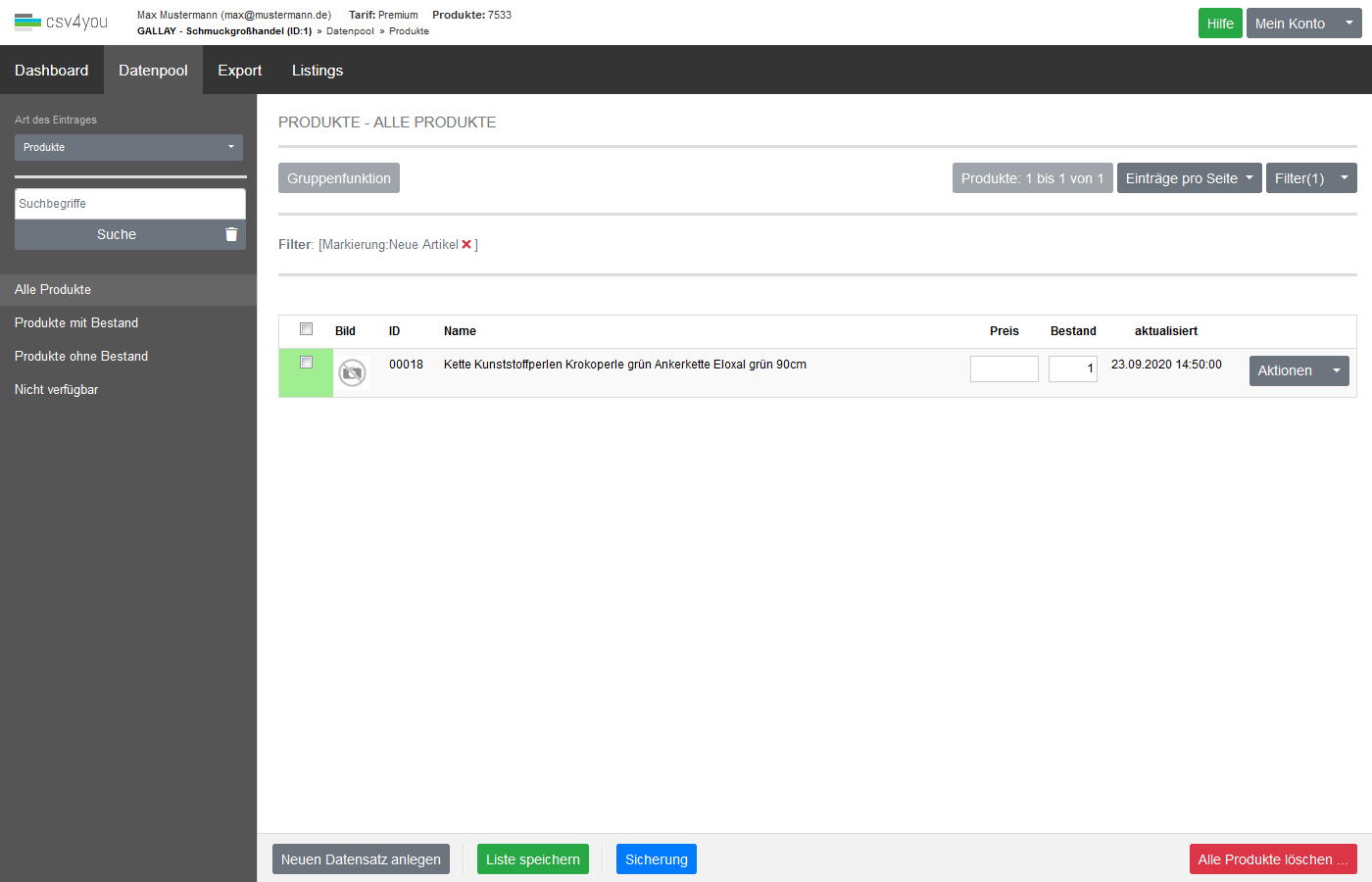Click the Preis input field for product 00018
The width and height of the screenshot is (1372, 882).
tap(1004, 368)
